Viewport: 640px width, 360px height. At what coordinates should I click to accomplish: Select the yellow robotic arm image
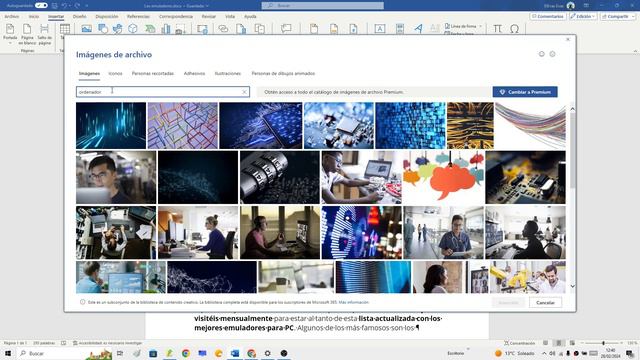pos(528,277)
